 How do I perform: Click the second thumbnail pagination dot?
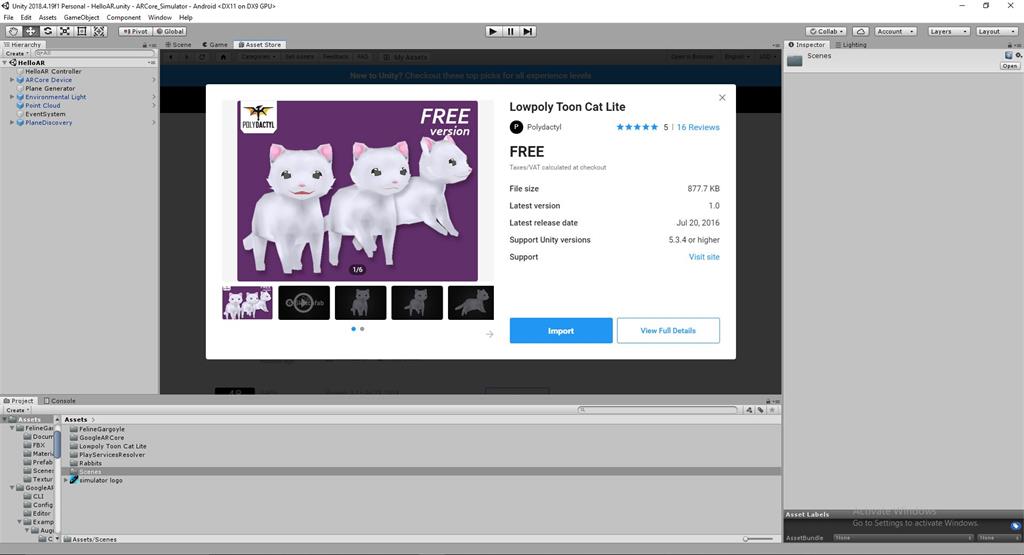[362, 329]
